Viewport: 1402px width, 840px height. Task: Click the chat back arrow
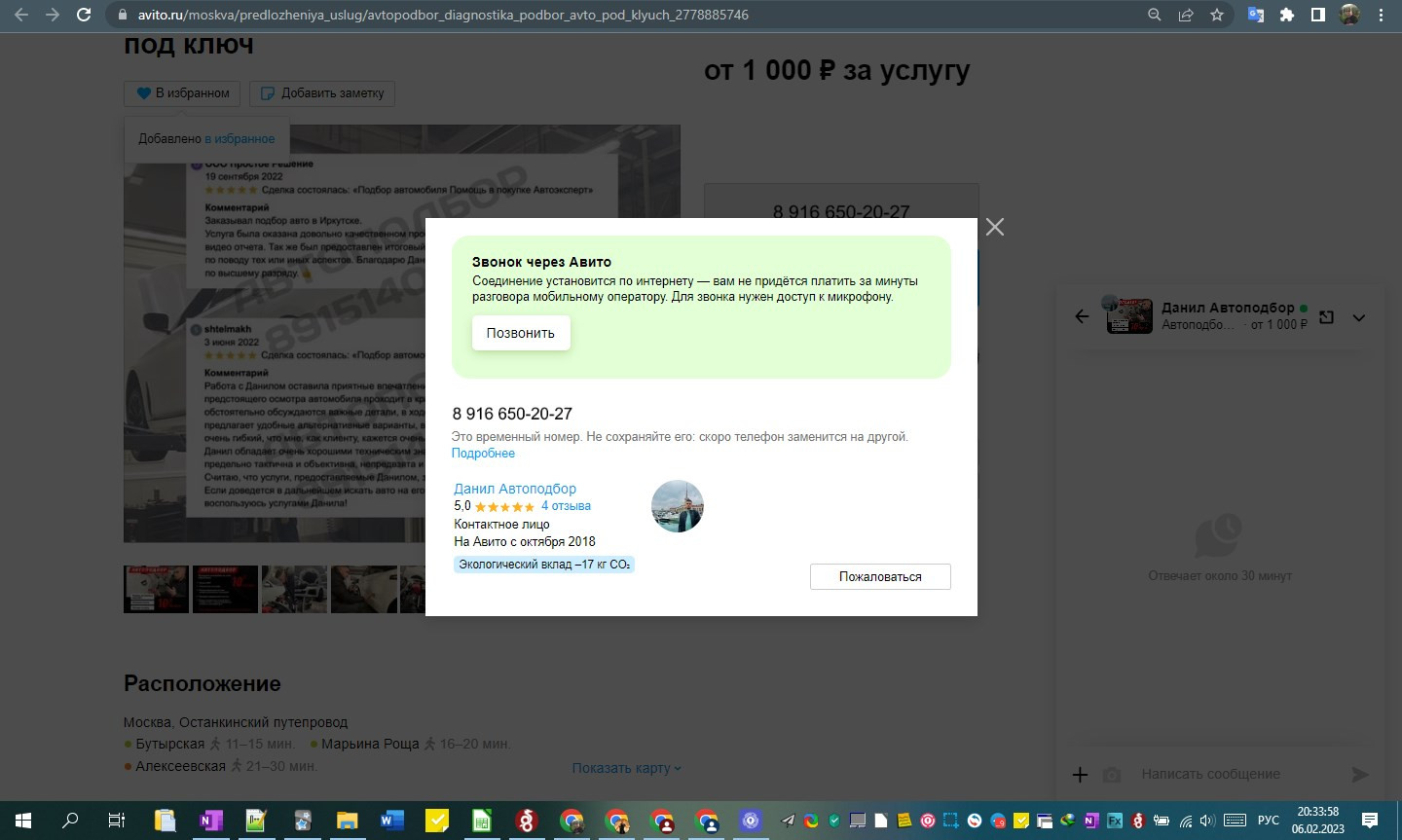click(x=1082, y=316)
